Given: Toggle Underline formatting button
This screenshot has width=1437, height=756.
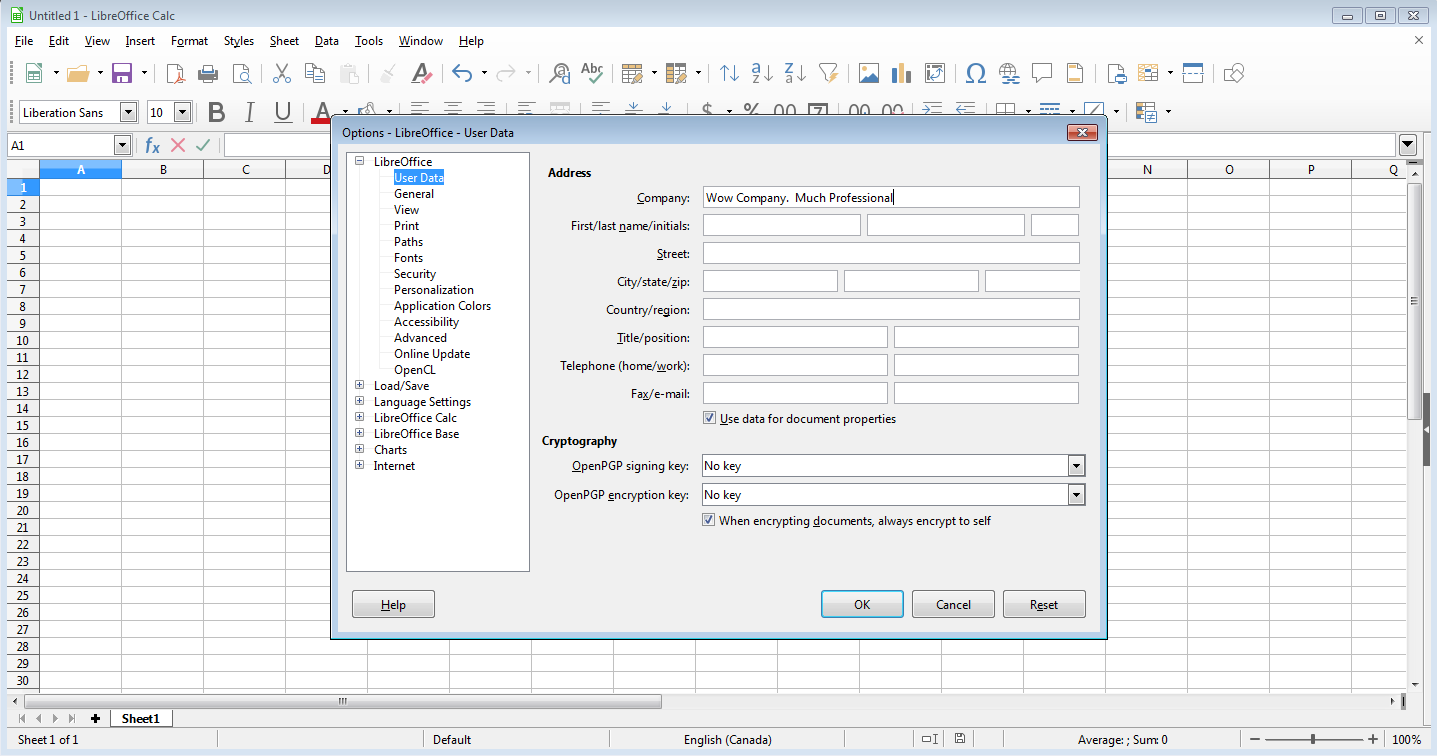Looking at the screenshot, I should click(x=283, y=112).
